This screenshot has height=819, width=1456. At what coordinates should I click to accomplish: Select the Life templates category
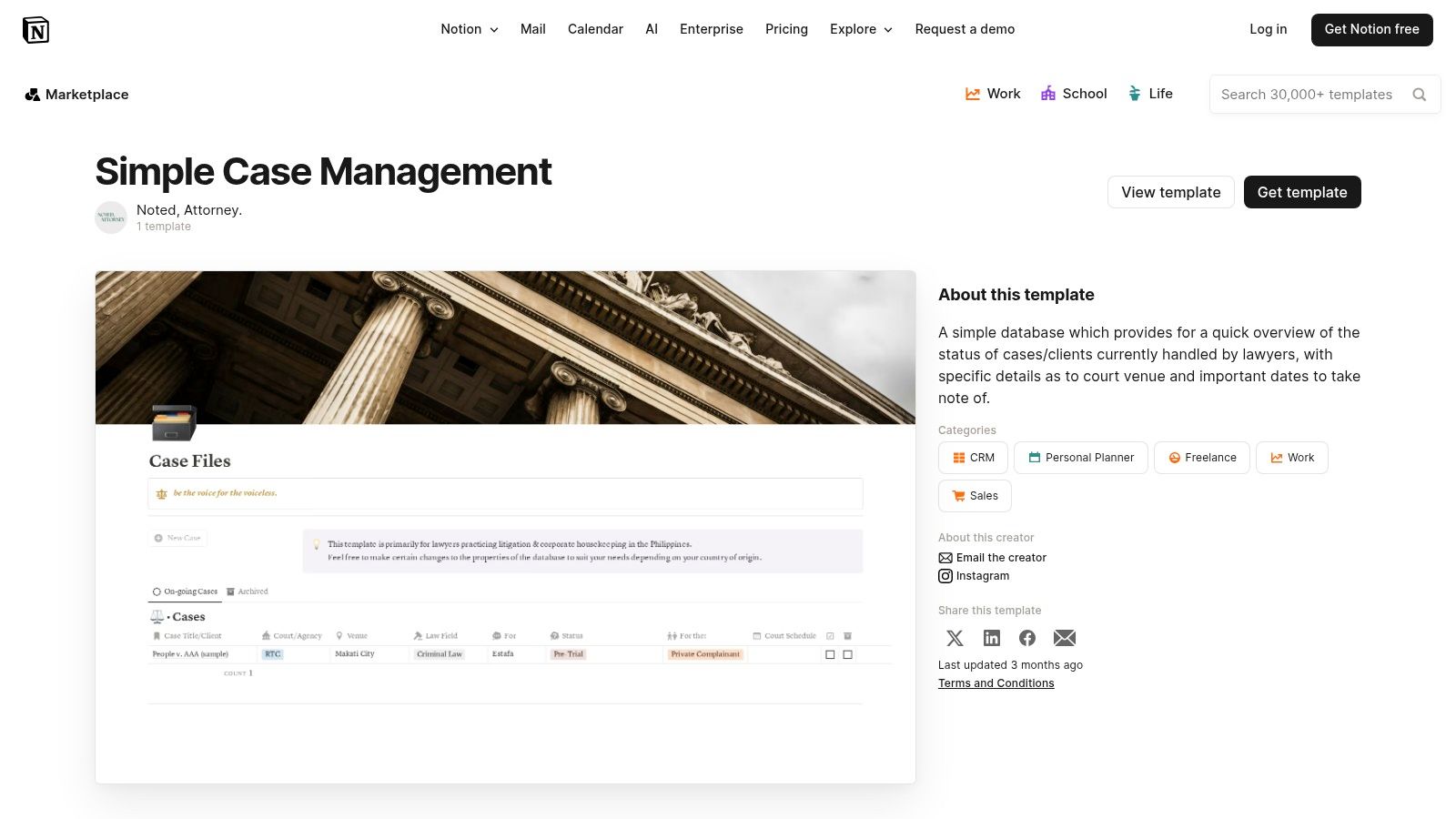tap(1150, 94)
